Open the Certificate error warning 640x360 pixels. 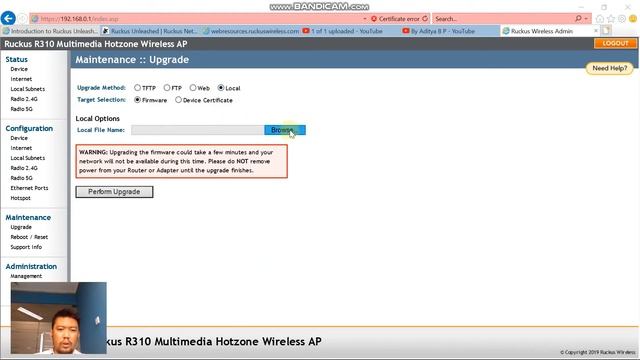(x=395, y=19)
